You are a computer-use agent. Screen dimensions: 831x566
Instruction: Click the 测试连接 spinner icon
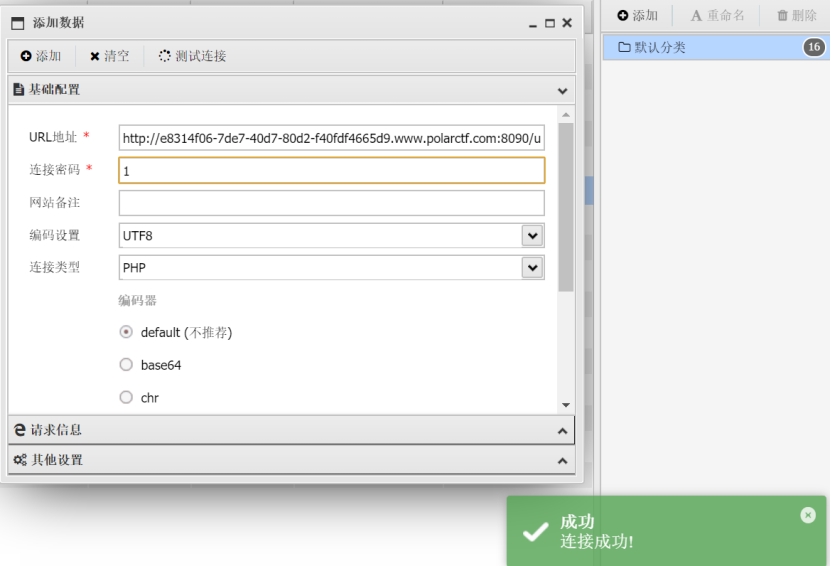coord(165,56)
